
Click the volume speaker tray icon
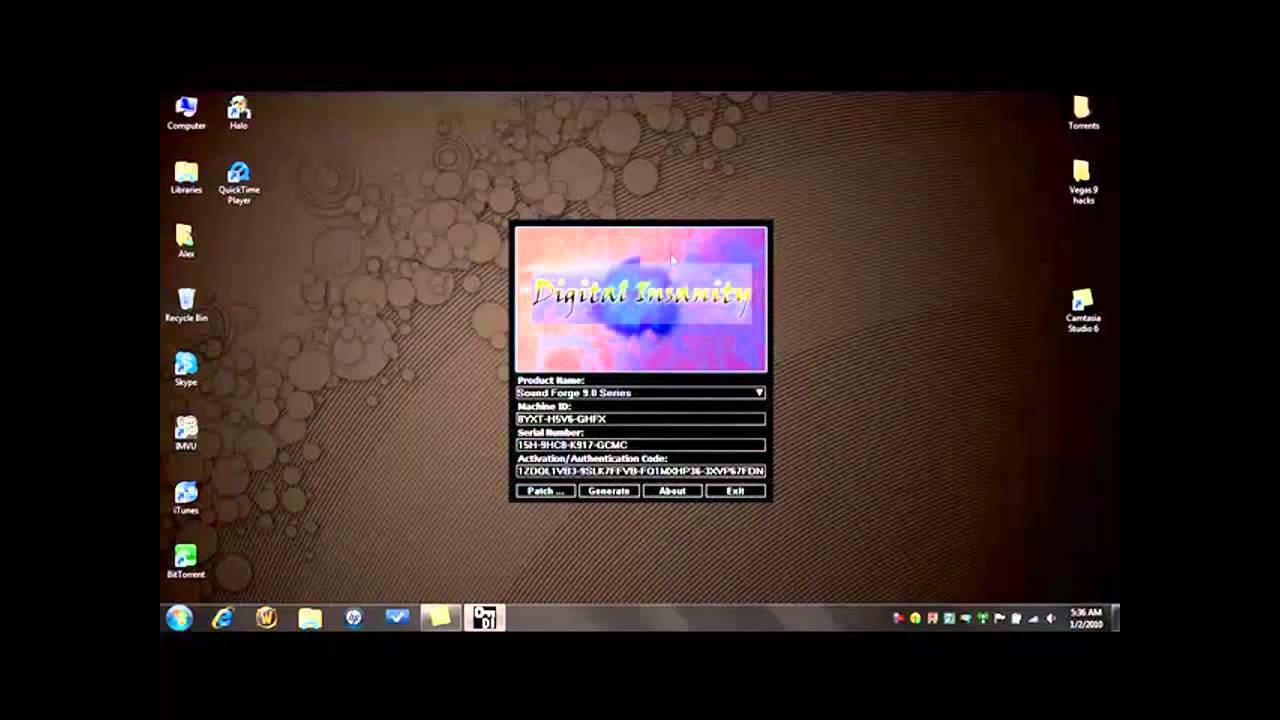click(x=1051, y=619)
